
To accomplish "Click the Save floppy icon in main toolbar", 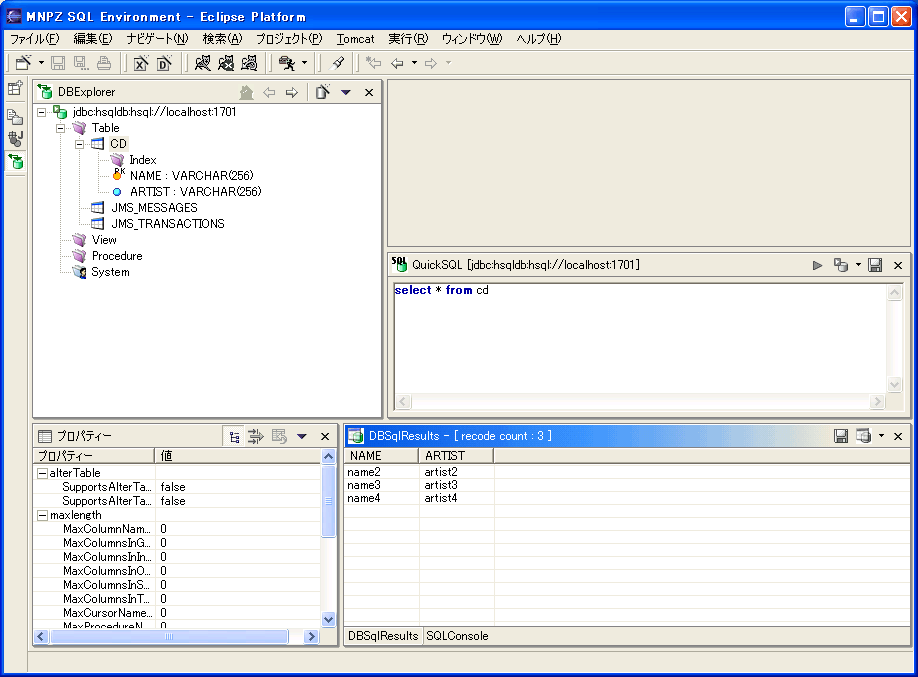I will coord(58,63).
